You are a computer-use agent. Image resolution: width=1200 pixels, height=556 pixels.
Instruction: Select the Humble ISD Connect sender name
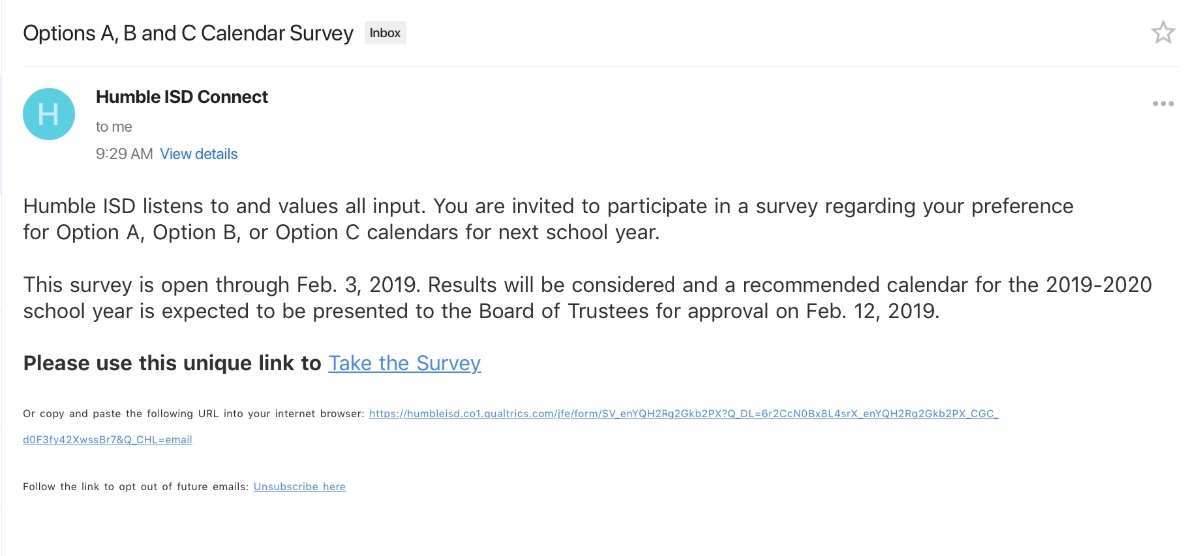click(182, 97)
